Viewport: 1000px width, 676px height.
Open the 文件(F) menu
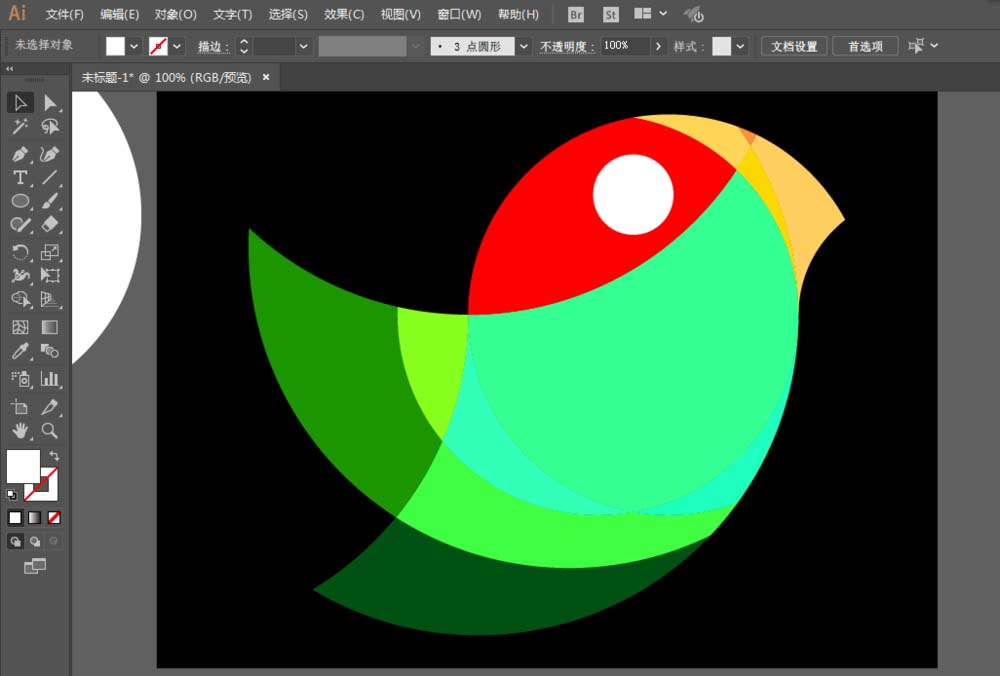(x=65, y=15)
